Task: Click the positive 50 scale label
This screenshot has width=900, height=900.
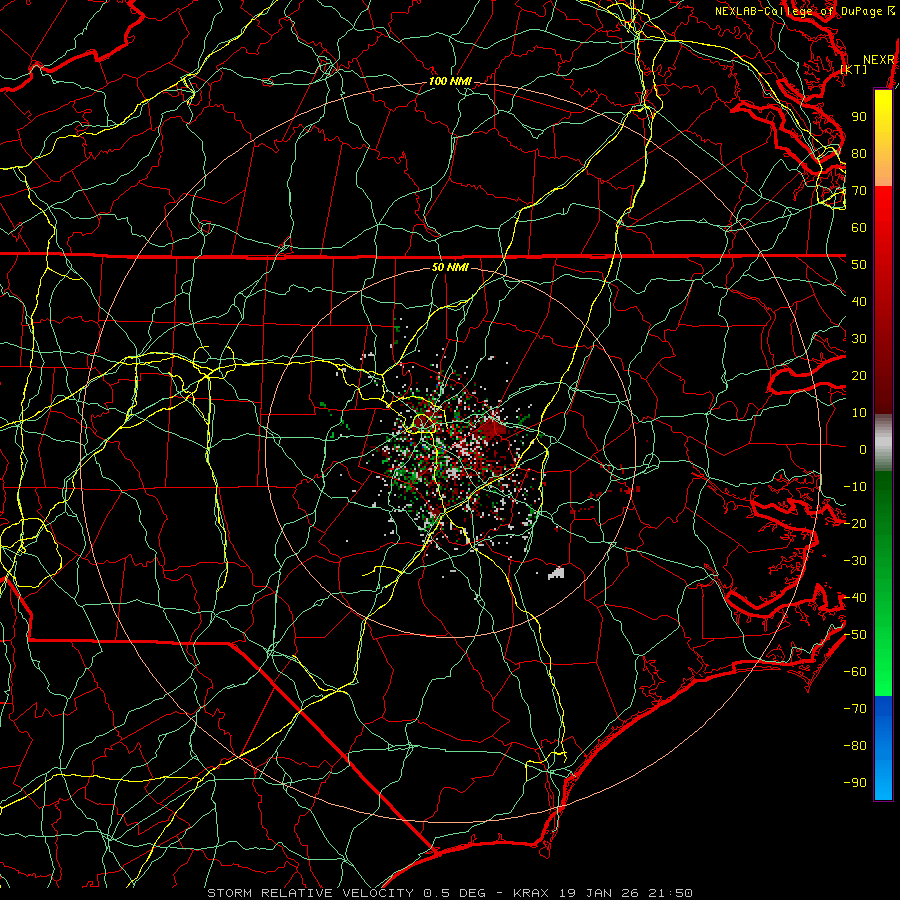Action: pyautogui.click(x=859, y=265)
